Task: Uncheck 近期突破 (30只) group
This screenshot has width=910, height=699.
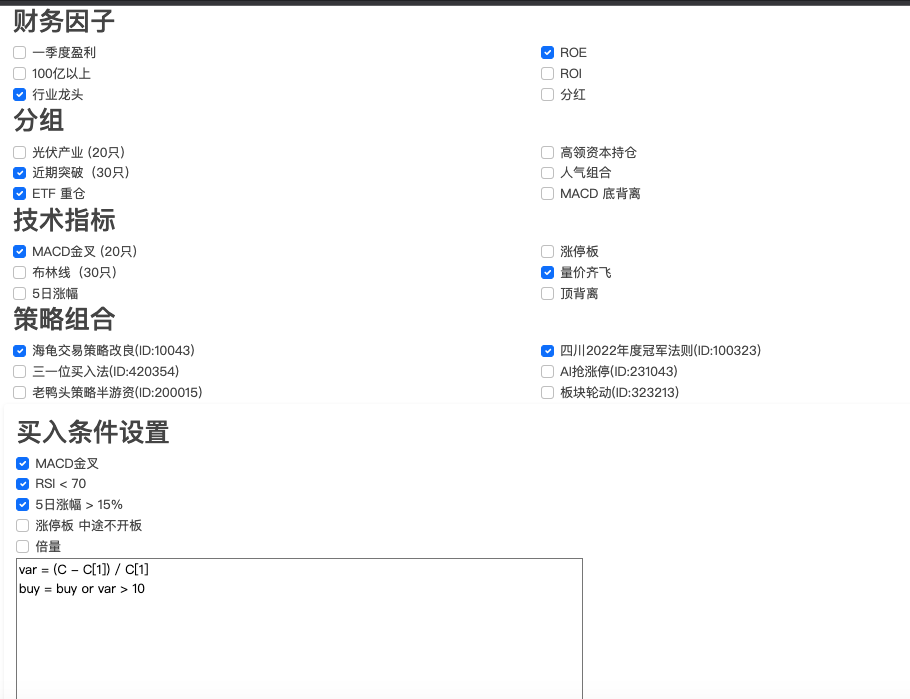Action: [20, 173]
